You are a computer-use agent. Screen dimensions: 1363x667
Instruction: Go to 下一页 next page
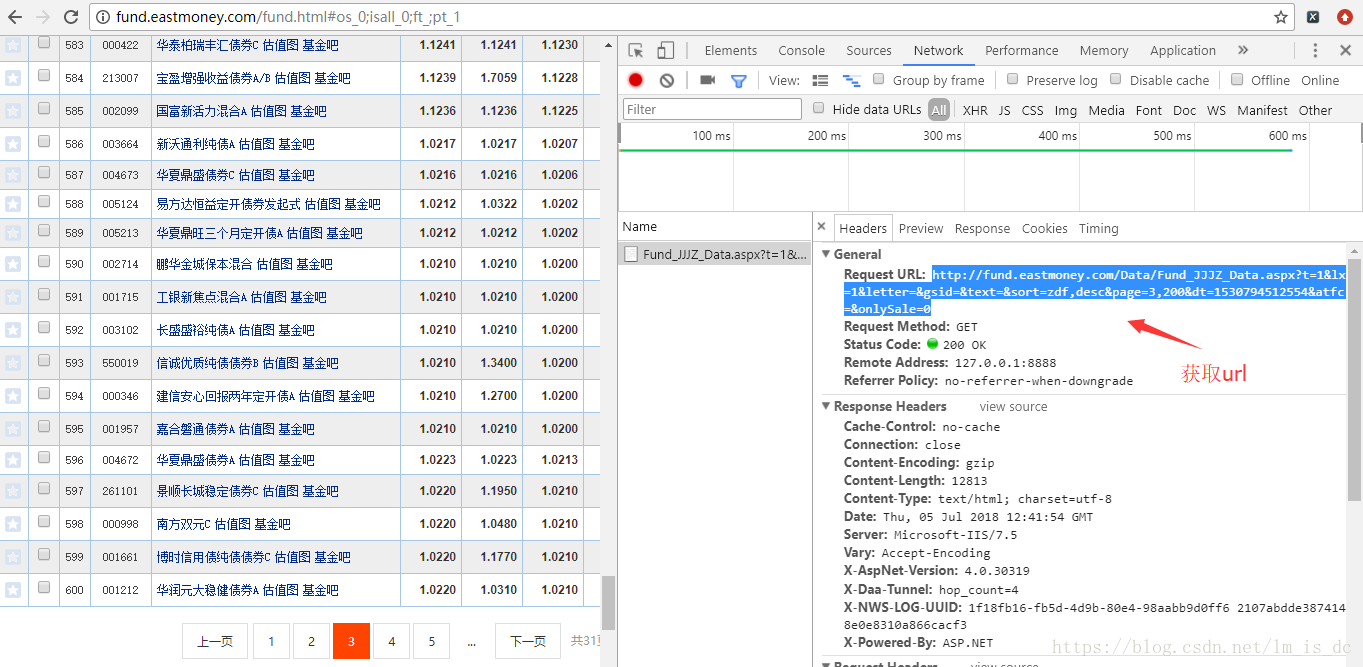tap(528, 641)
